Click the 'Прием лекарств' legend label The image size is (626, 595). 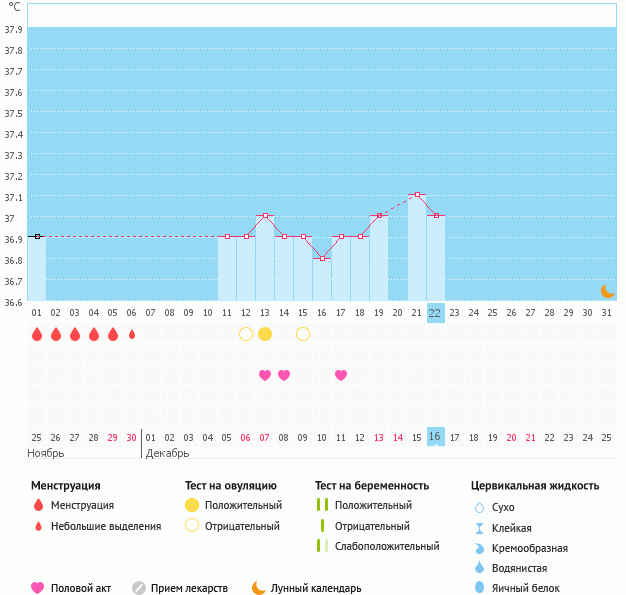[x=189, y=589]
